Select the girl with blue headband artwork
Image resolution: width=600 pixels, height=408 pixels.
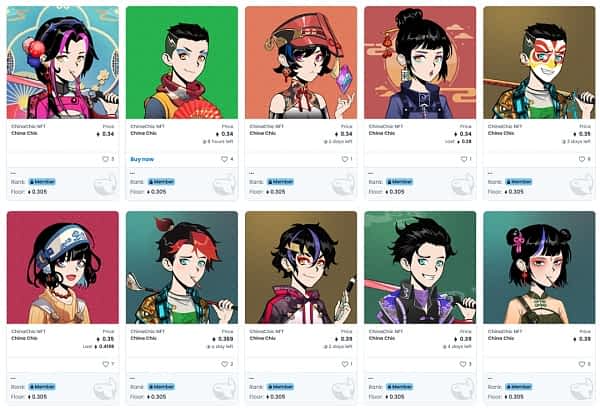pyautogui.click(x=63, y=268)
